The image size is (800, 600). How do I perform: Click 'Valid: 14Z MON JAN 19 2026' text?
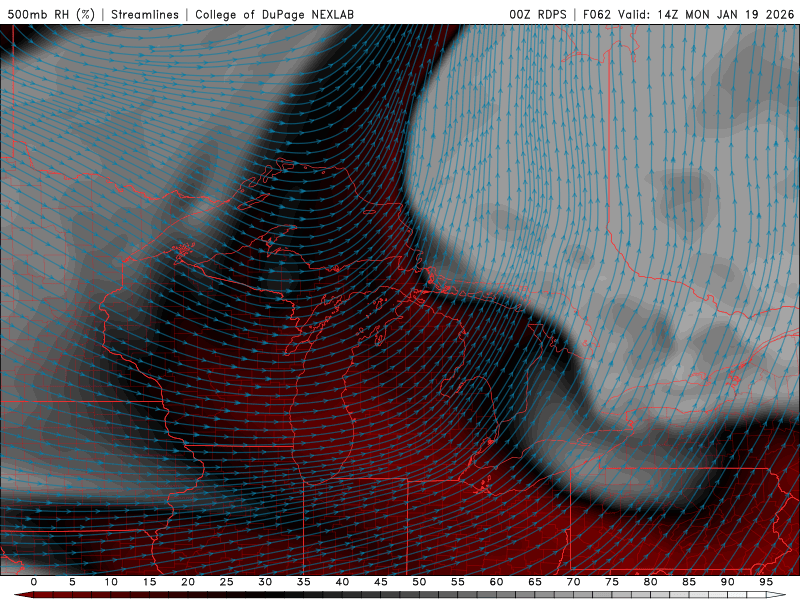tap(706, 14)
